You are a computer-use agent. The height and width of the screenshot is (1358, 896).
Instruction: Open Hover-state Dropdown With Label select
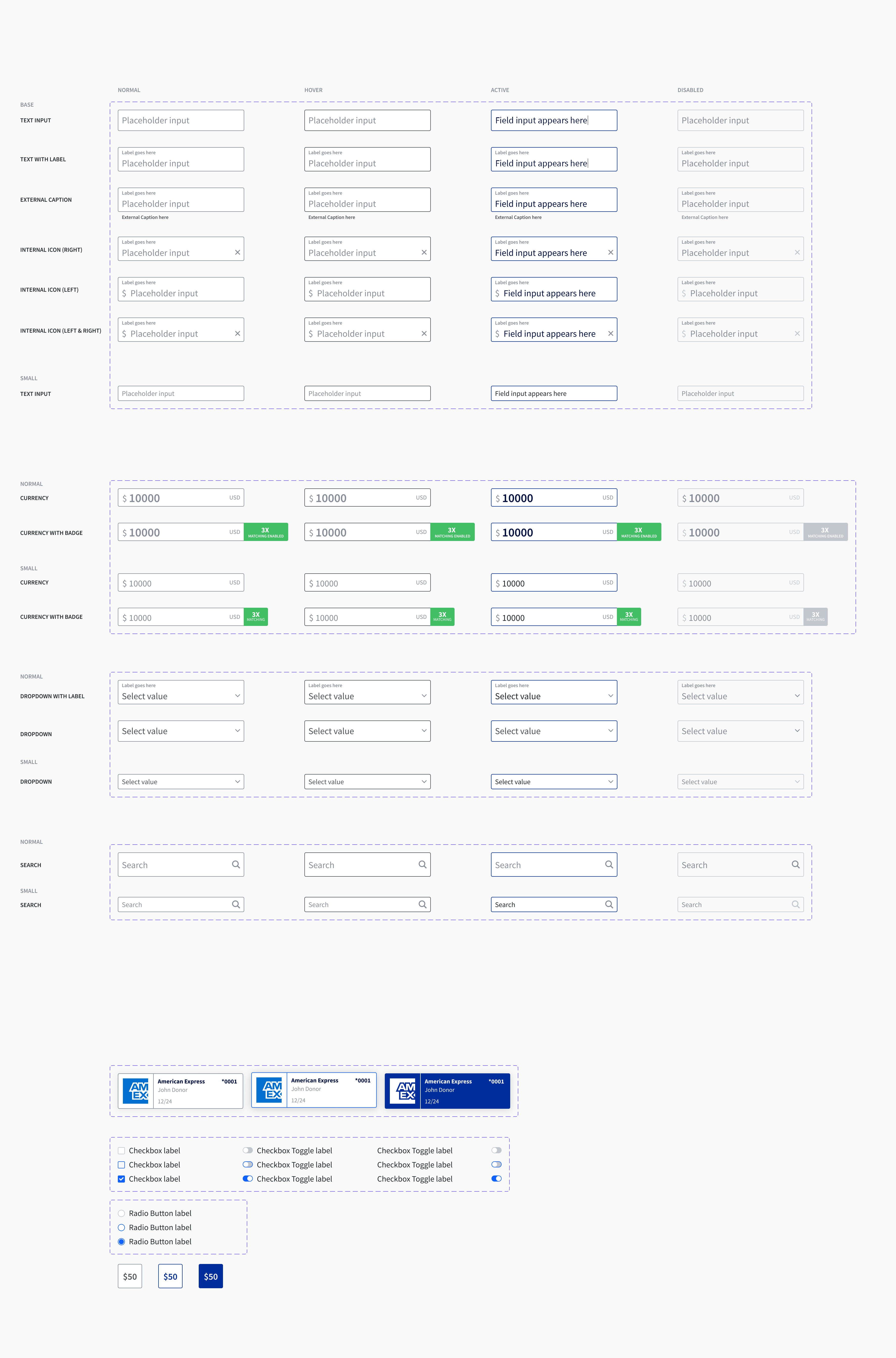[367, 692]
